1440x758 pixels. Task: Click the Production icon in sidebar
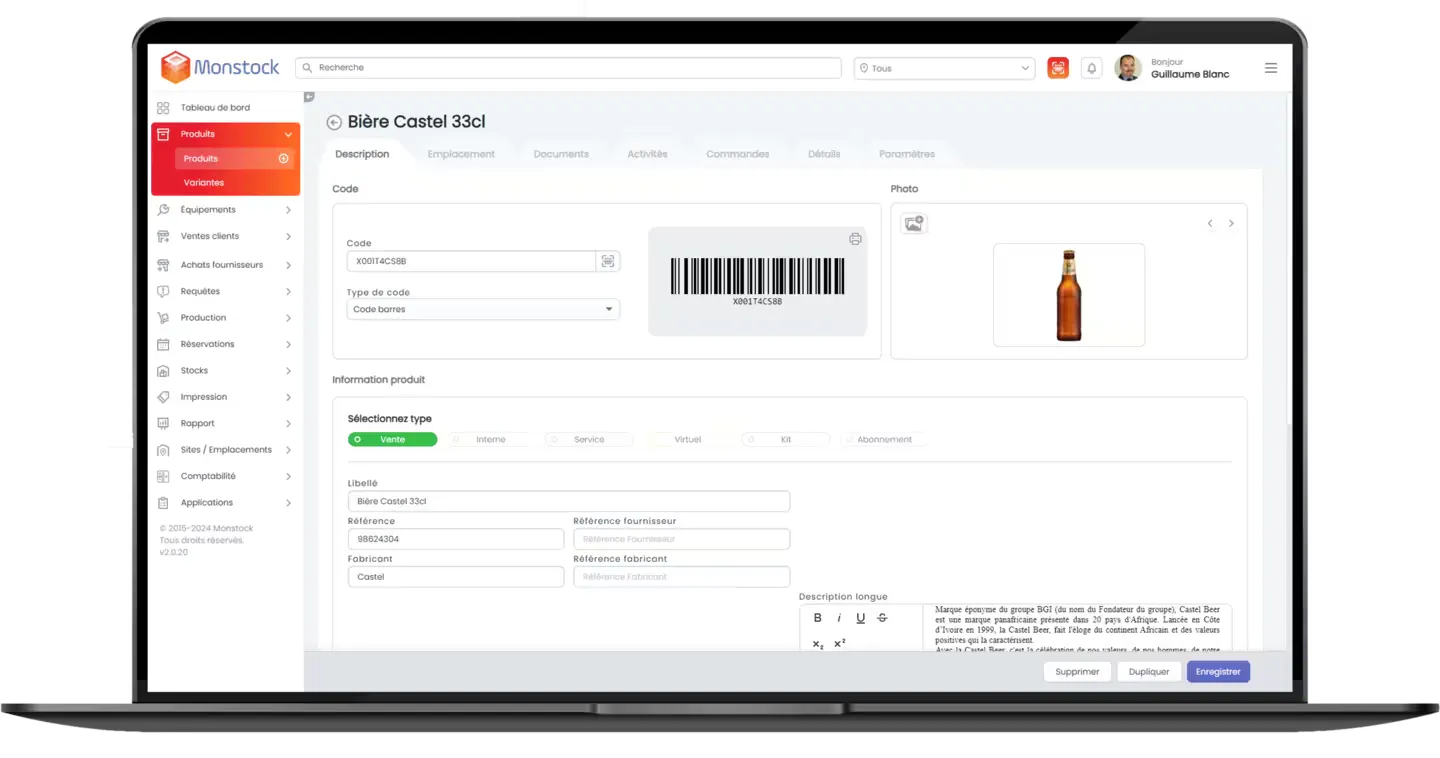(163, 318)
